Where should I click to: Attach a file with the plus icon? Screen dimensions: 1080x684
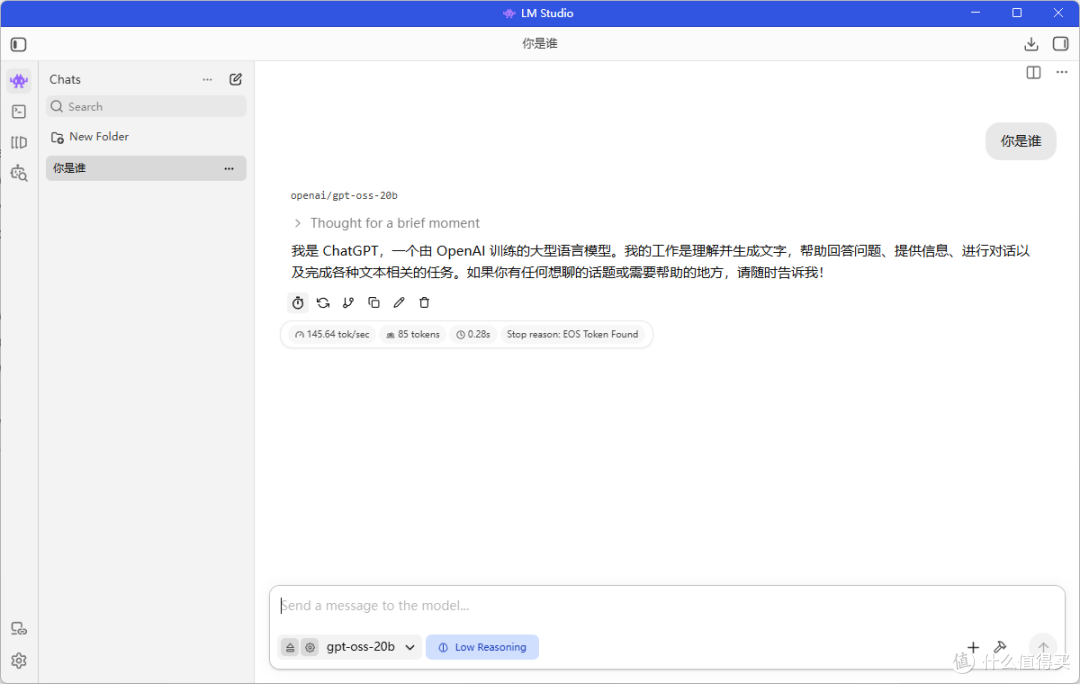click(x=973, y=647)
